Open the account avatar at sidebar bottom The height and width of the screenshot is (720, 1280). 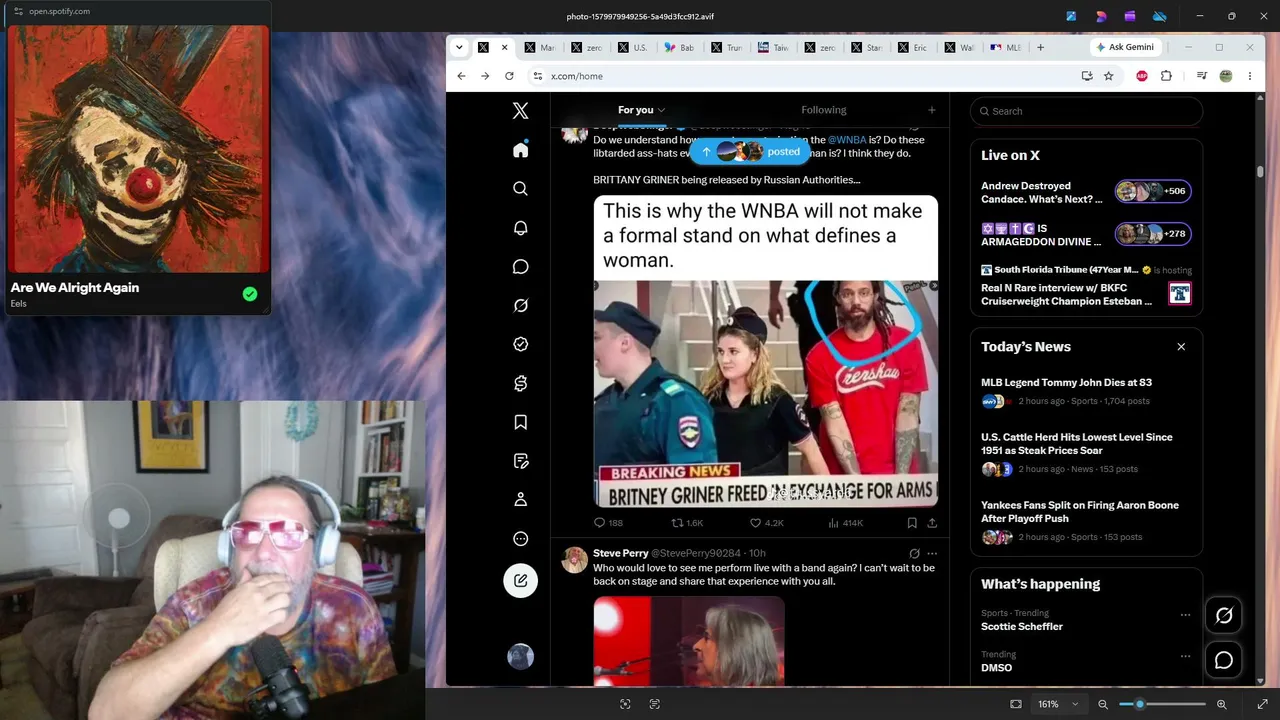click(520, 656)
